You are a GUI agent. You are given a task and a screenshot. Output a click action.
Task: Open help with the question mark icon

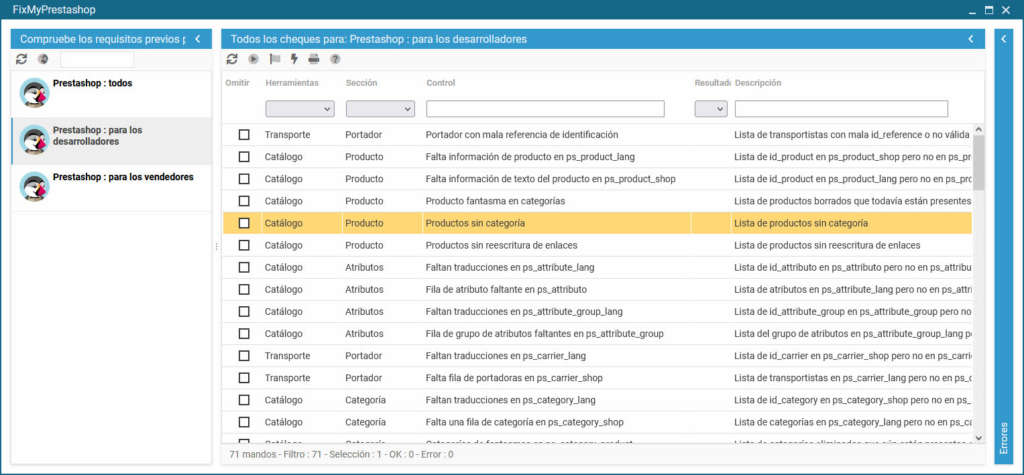335,59
